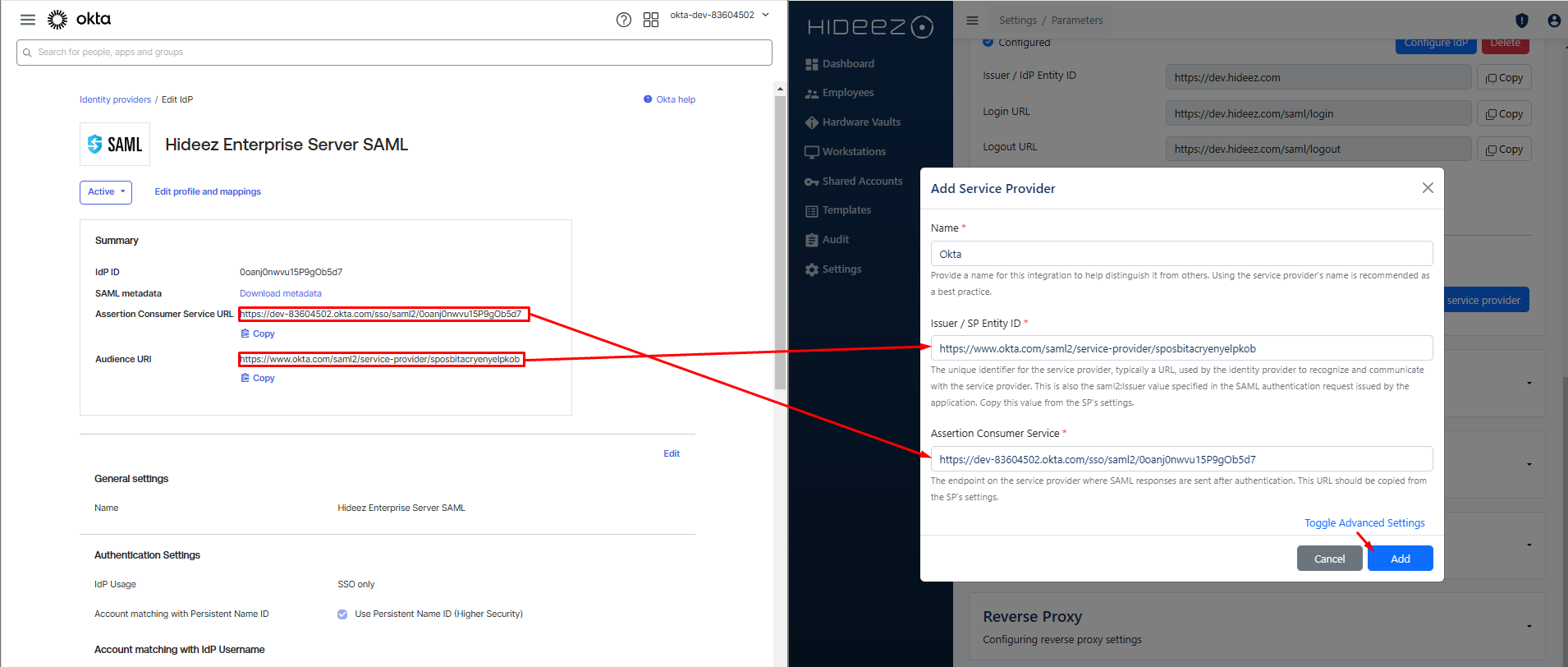Go to Hardware Vaults in sidebar
1568x667 pixels.
pyautogui.click(x=860, y=122)
